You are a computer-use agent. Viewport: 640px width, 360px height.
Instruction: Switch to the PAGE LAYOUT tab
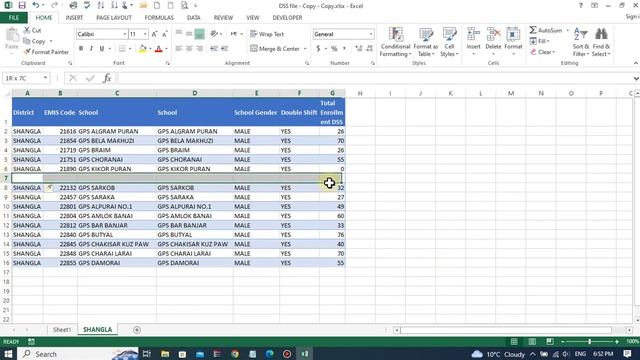(114, 18)
